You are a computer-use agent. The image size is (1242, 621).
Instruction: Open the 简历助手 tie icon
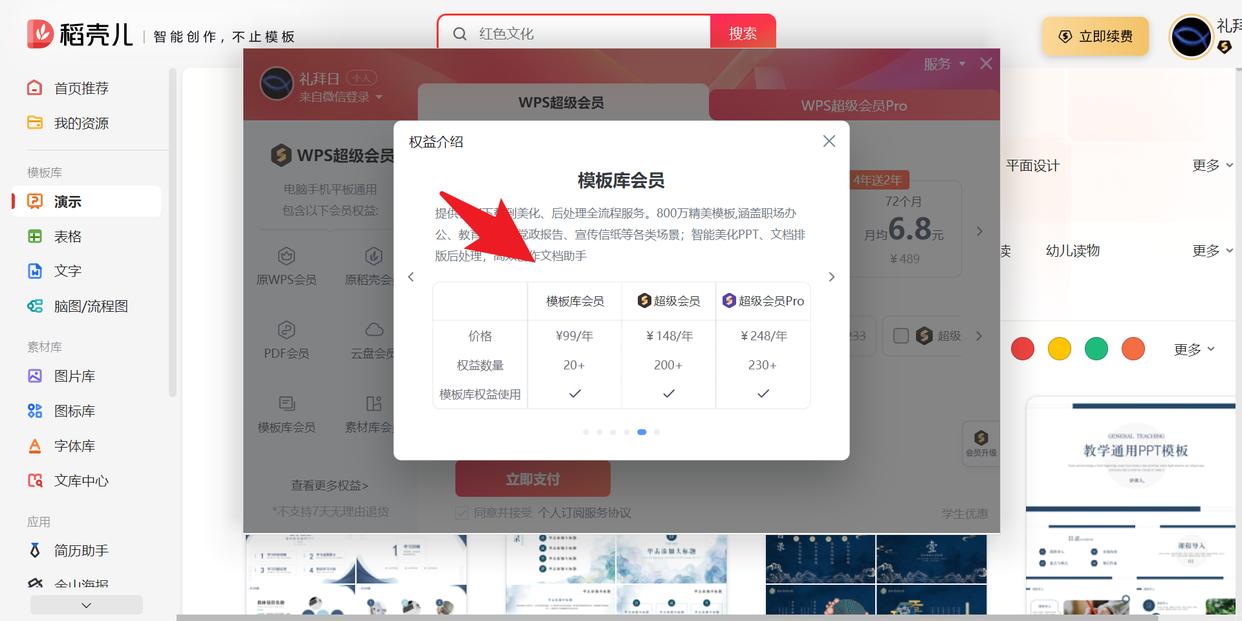pyautogui.click(x=35, y=551)
